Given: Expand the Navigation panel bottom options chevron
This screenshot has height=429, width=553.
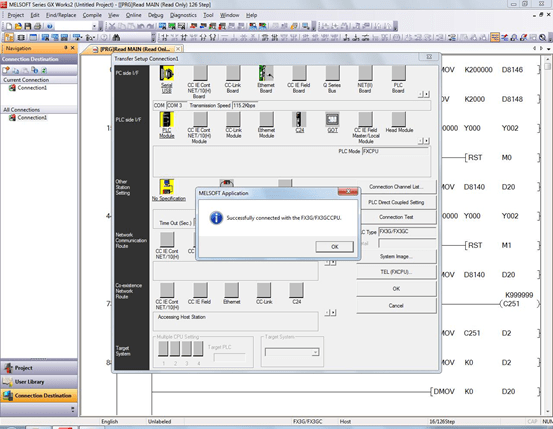Looking at the screenshot, I should click(x=73, y=409).
